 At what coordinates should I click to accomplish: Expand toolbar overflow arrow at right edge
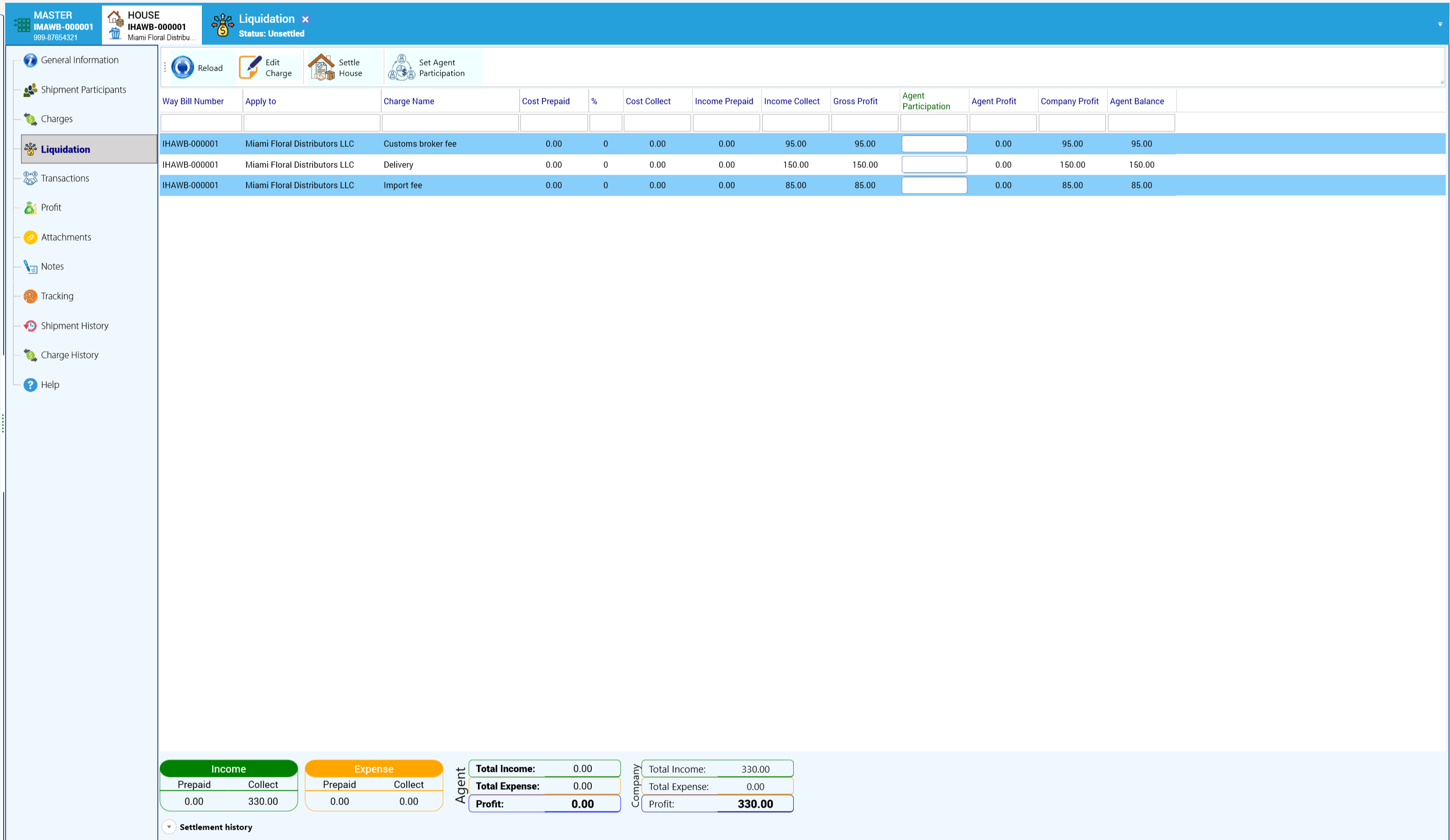pyautogui.click(x=1442, y=82)
